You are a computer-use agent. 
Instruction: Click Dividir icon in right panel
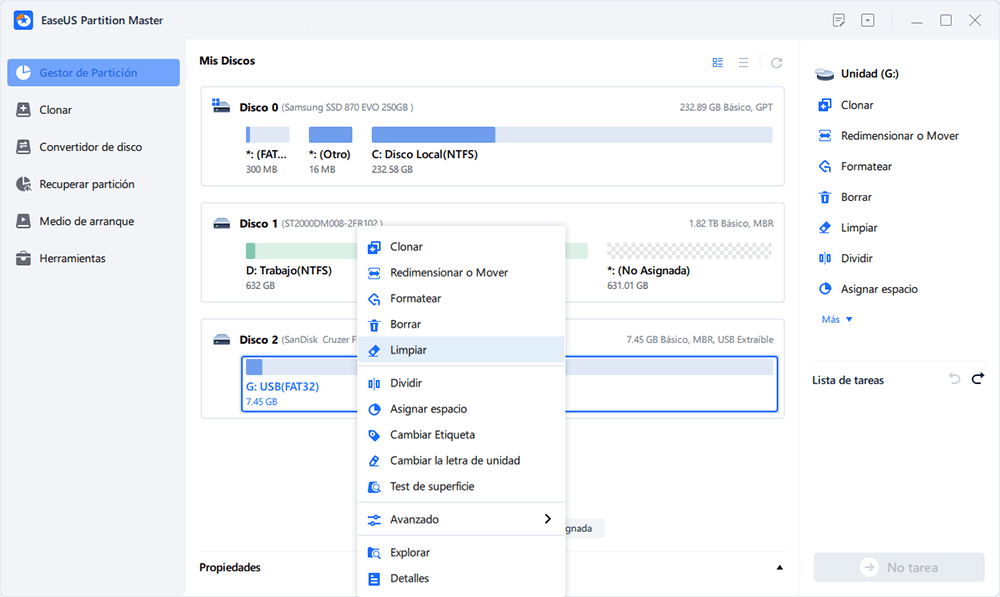click(825, 258)
